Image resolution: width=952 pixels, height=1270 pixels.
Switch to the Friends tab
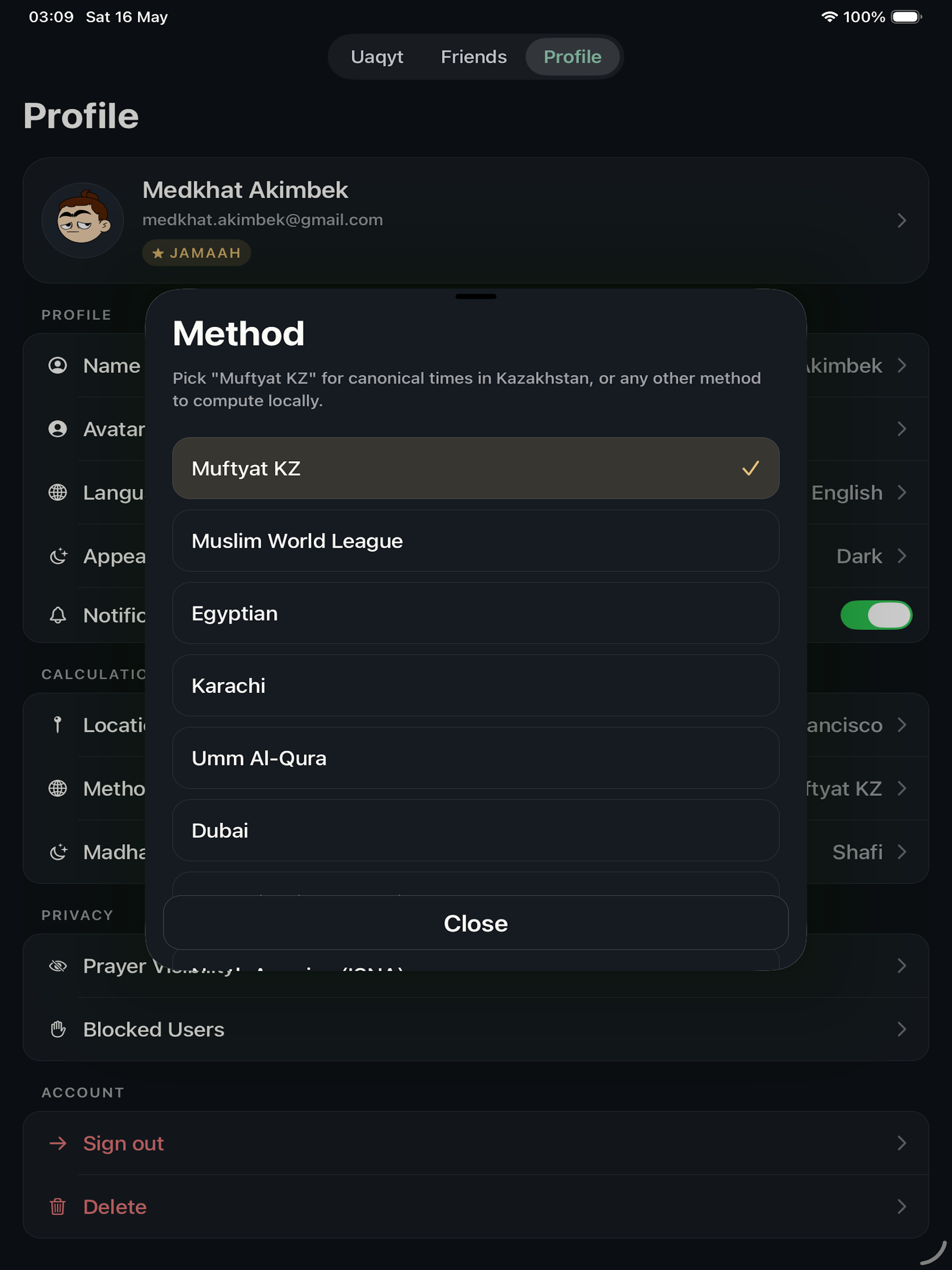click(474, 57)
